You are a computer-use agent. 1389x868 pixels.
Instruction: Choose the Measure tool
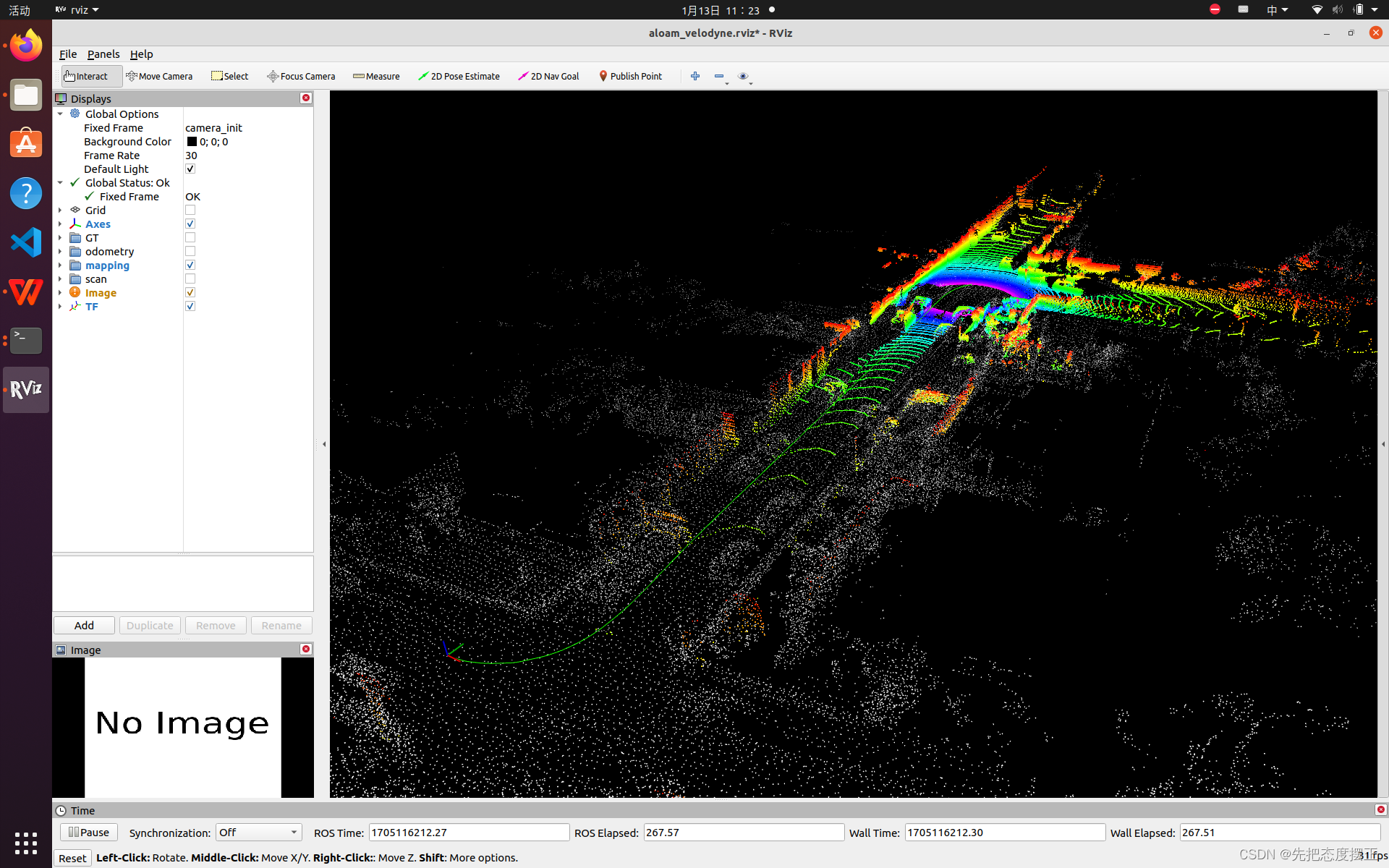point(376,76)
